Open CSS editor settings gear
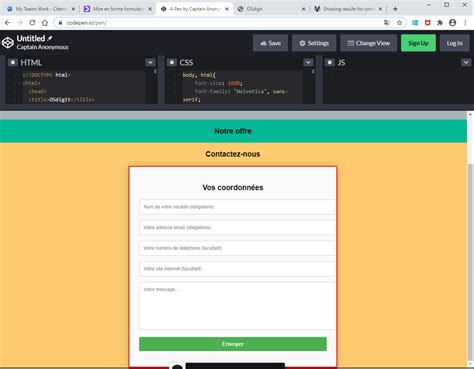474x369 pixels. point(172,62)
